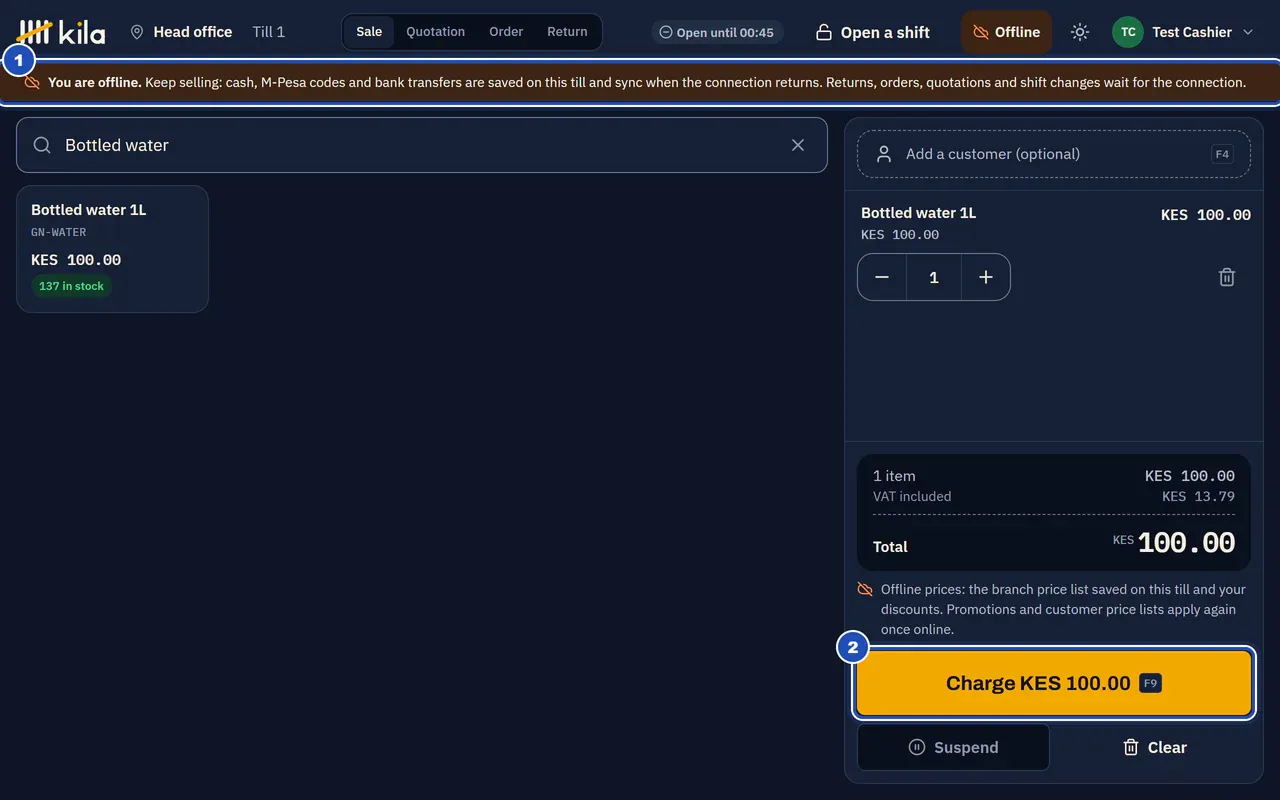The image size is (1280, 800).
Task: Clear the search field with the X icon
Action: 798,145
